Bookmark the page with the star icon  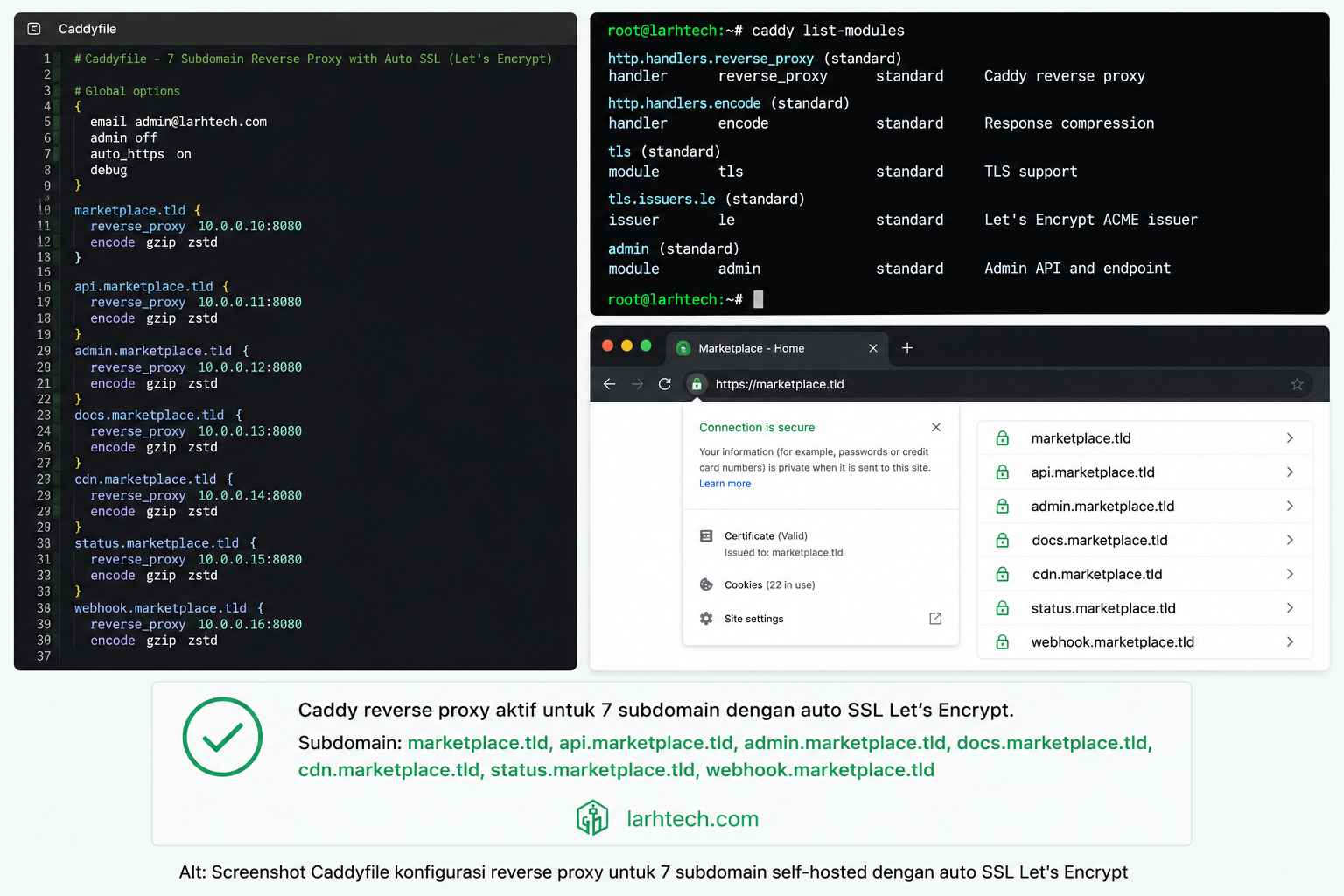tap(1297, 384)
